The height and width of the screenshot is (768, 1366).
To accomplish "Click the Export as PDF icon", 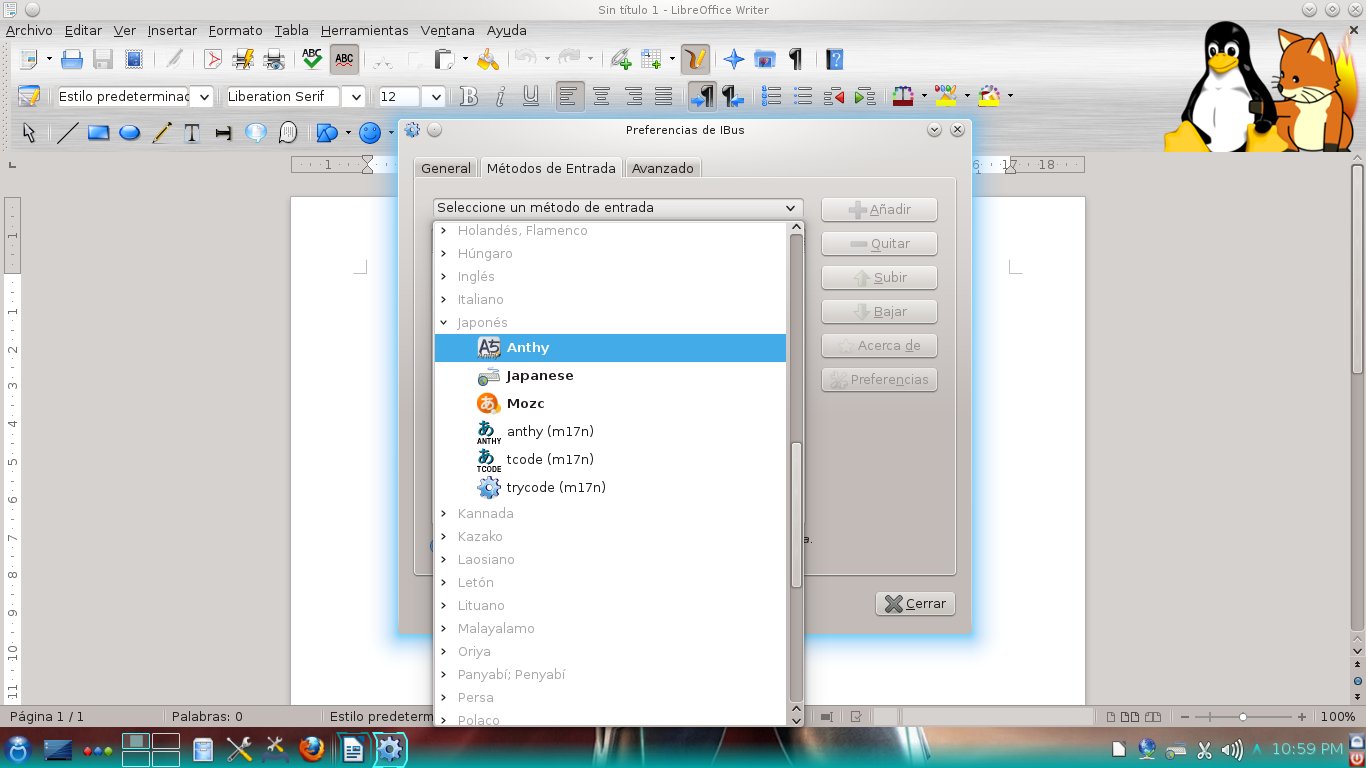I will pos(213,59).
